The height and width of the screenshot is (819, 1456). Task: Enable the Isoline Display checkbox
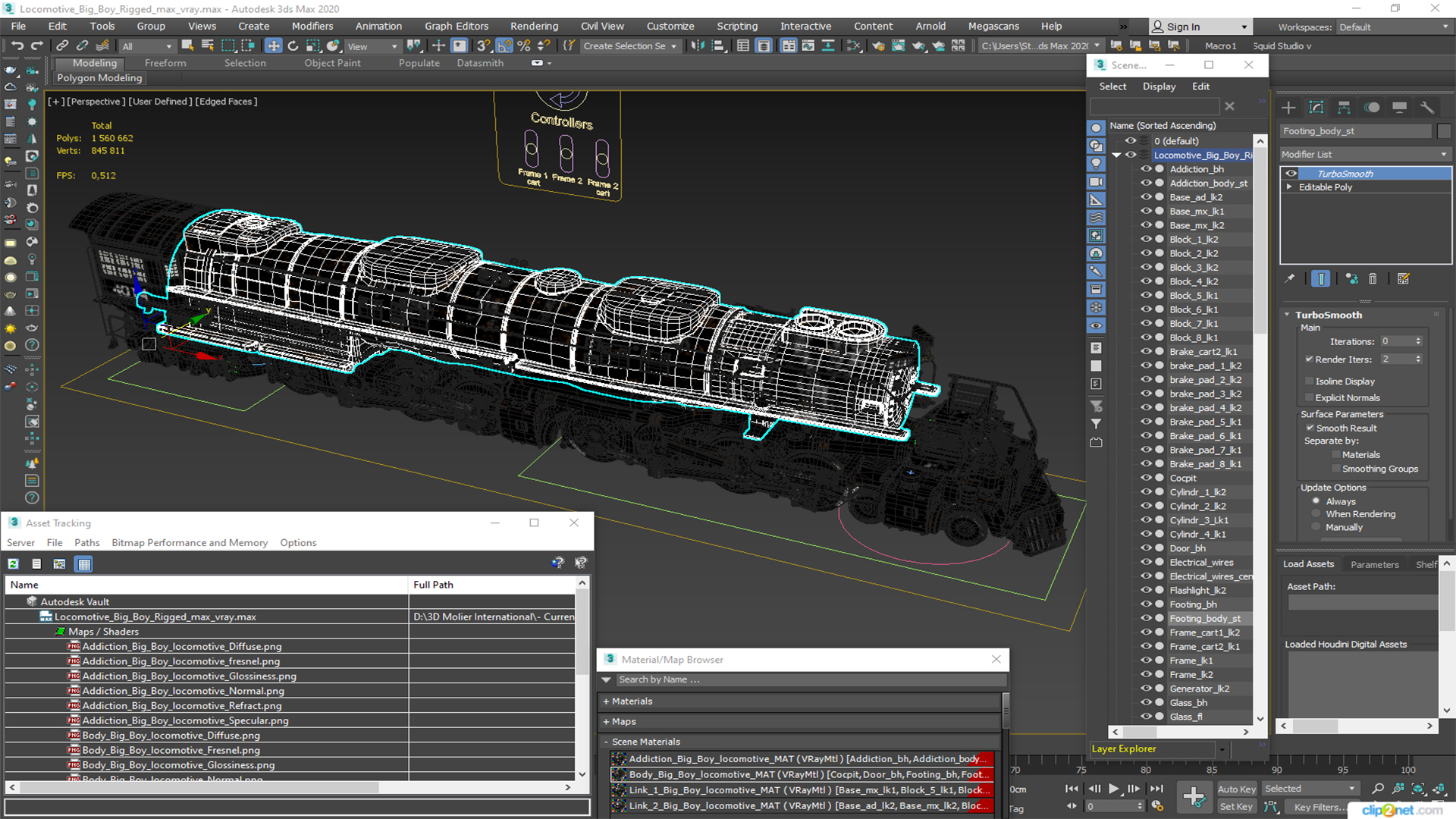[x=1309, y=381]
